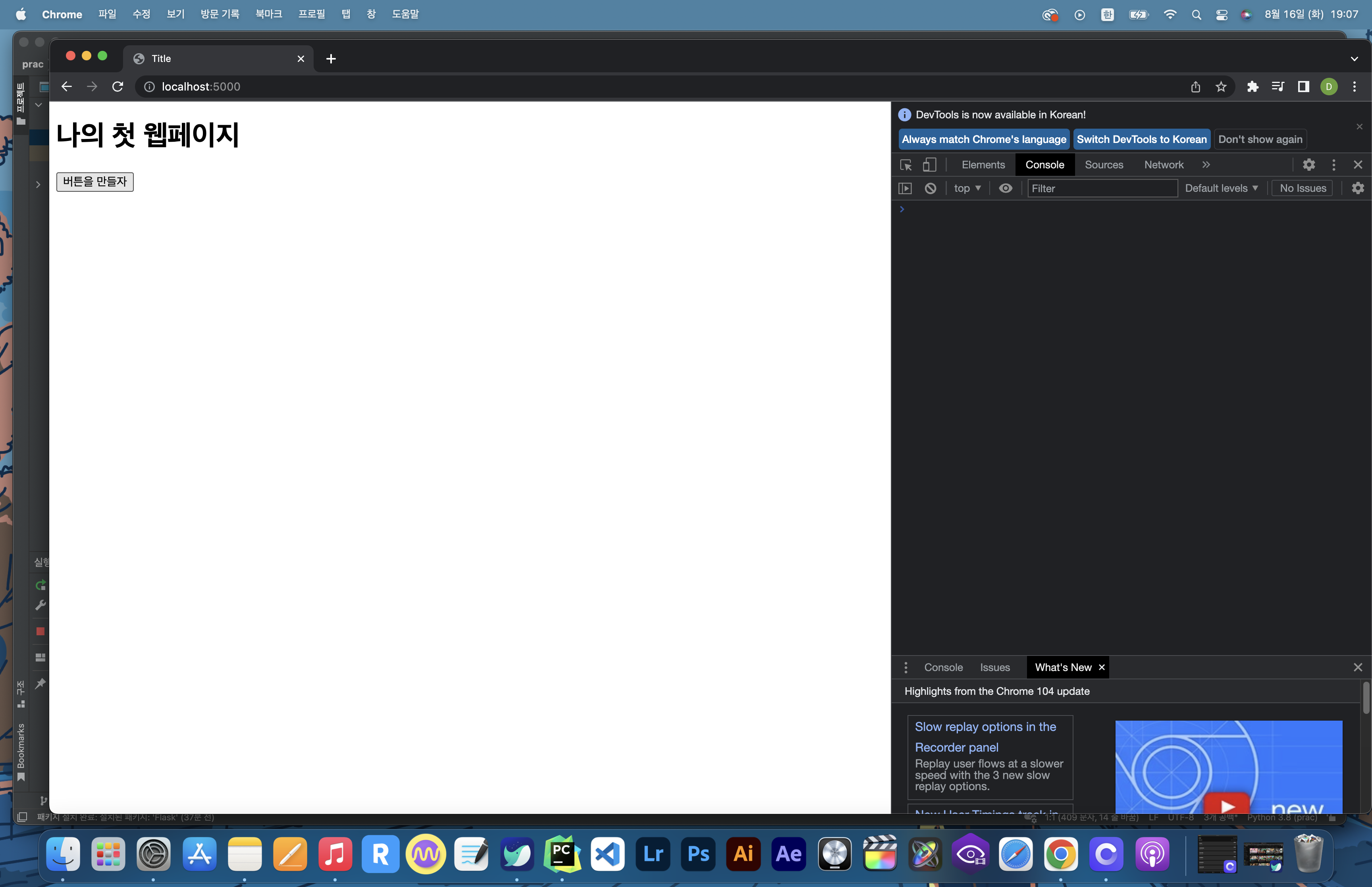Clear the console with the clear icon
This screenshot has height=887, width=1372.
coord(931,188)
